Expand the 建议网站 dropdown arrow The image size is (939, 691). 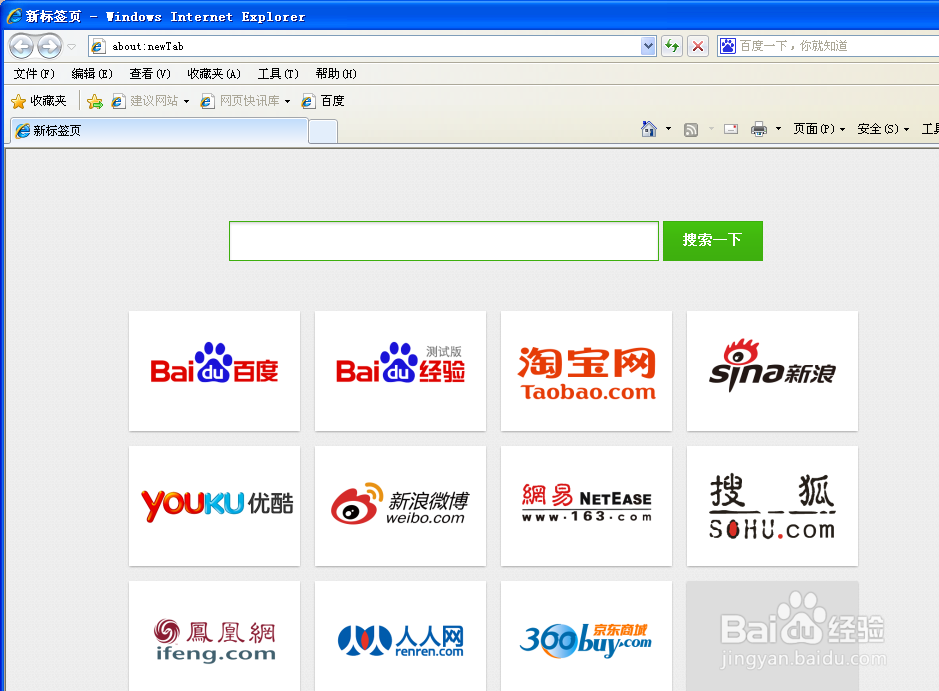(x=186, y=101)
